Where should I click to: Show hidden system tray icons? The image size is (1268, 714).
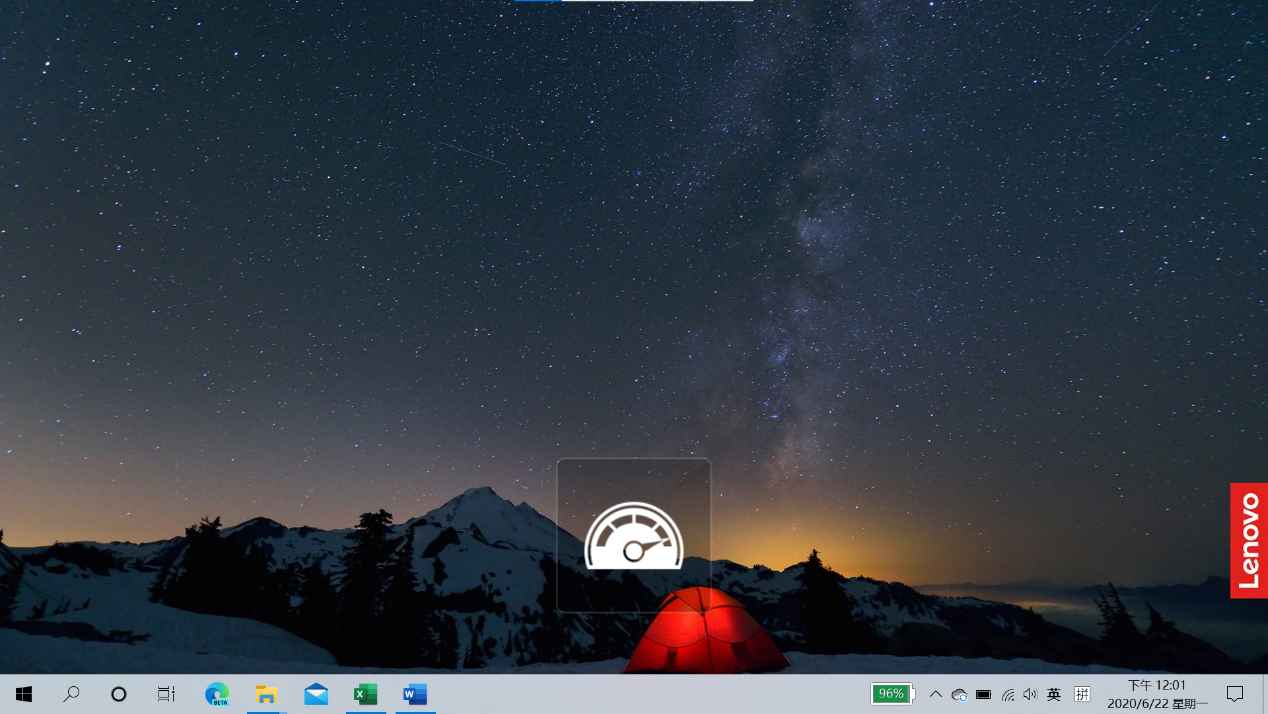click(x=936, y=694)
